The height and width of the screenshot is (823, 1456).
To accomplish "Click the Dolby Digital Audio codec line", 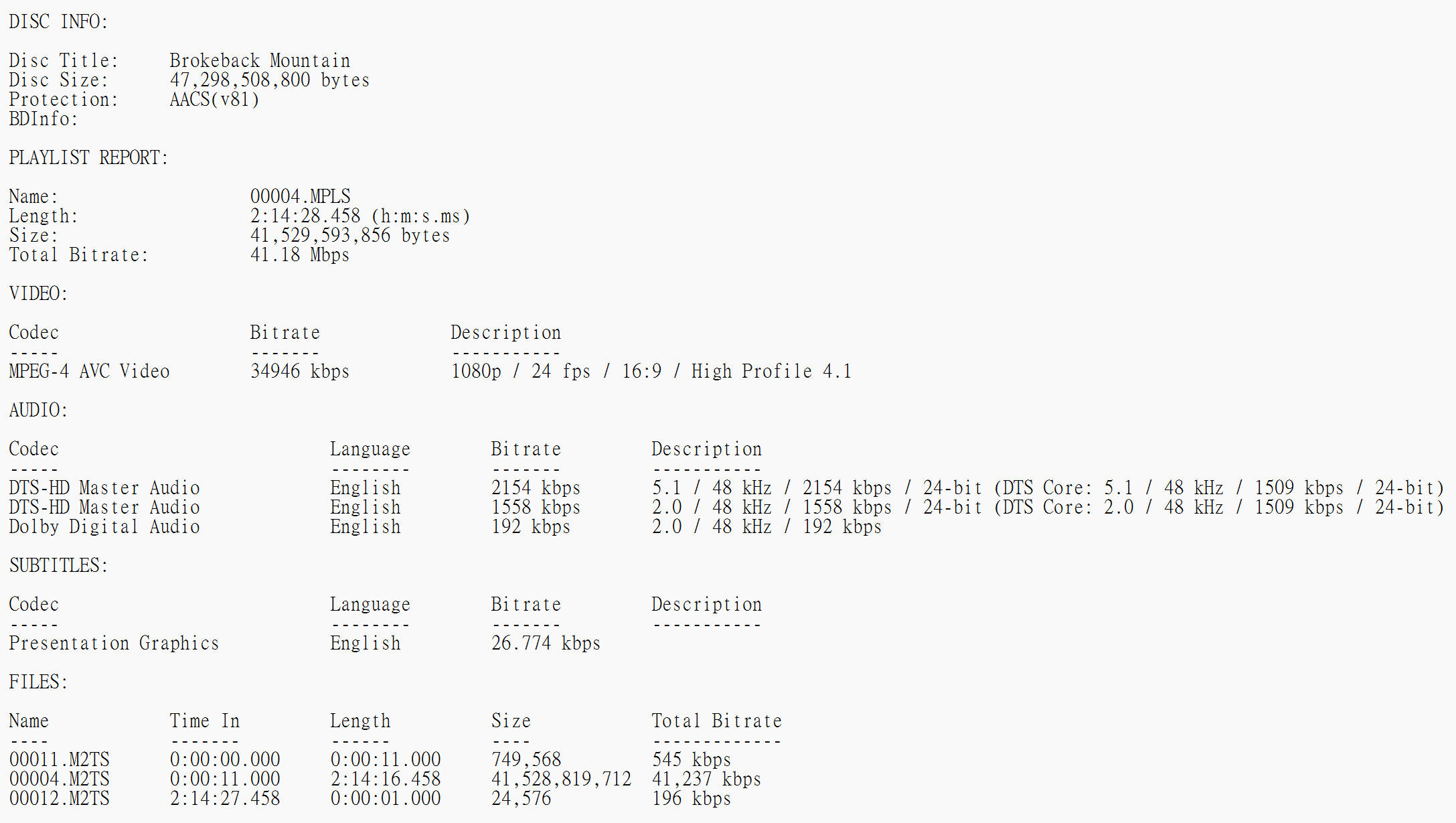I will coord(104,527).
